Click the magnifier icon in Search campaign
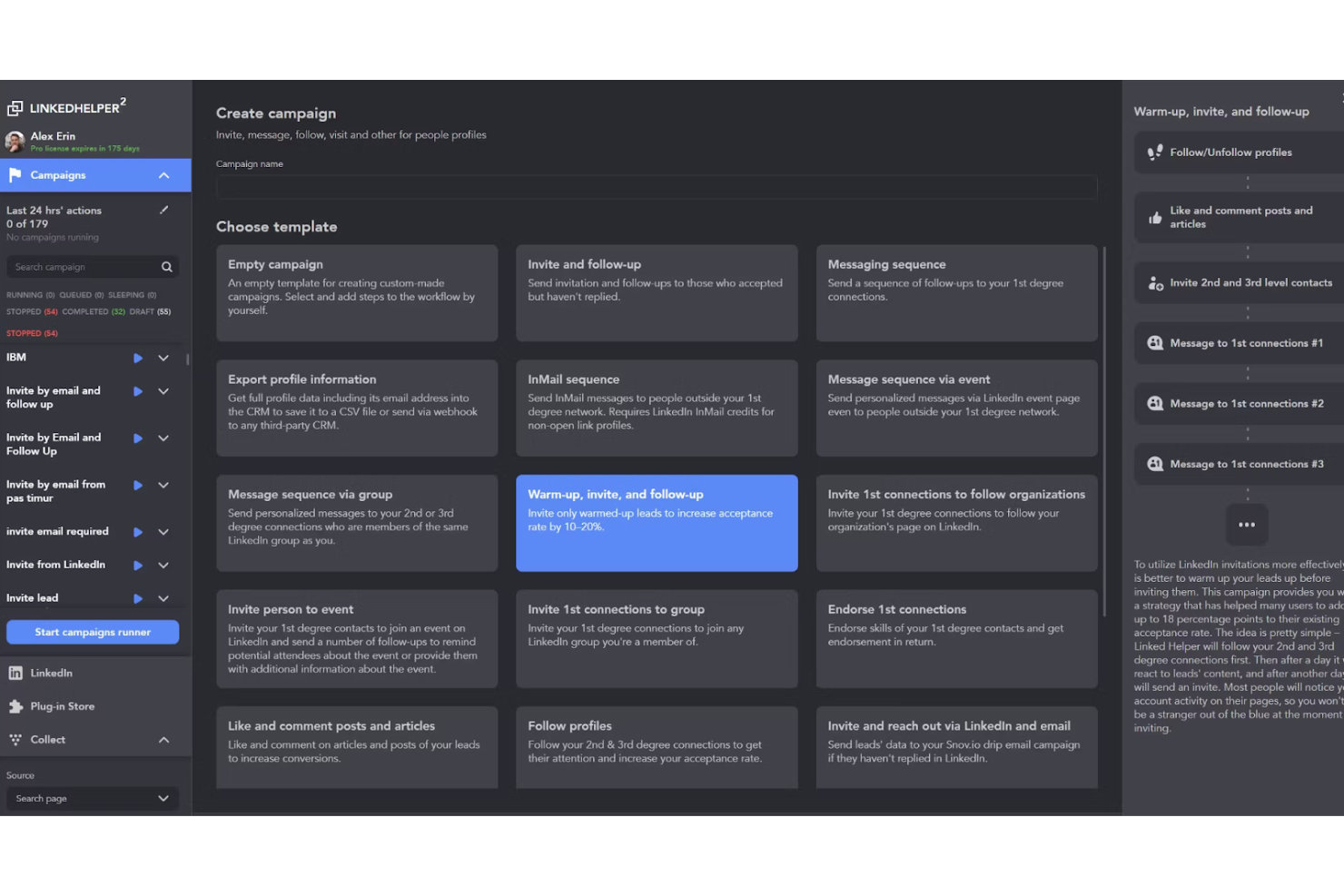The image size is (1344, 896). point(167,267)
